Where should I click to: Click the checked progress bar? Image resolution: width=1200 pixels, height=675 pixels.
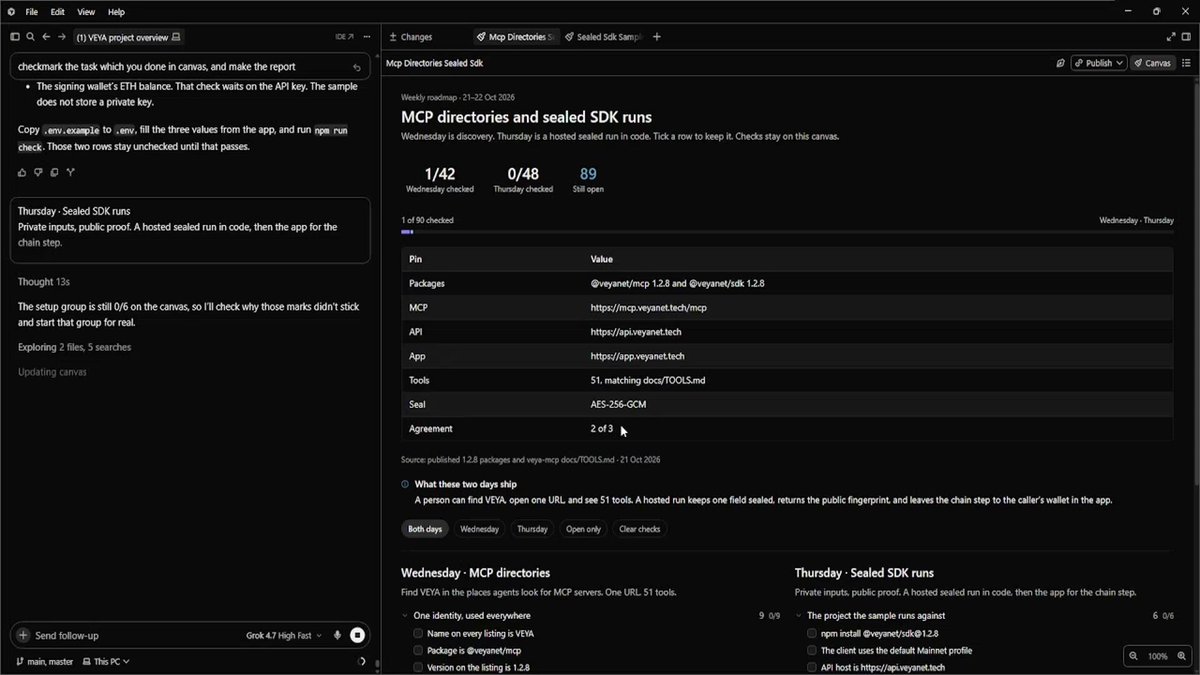point(787,232)
